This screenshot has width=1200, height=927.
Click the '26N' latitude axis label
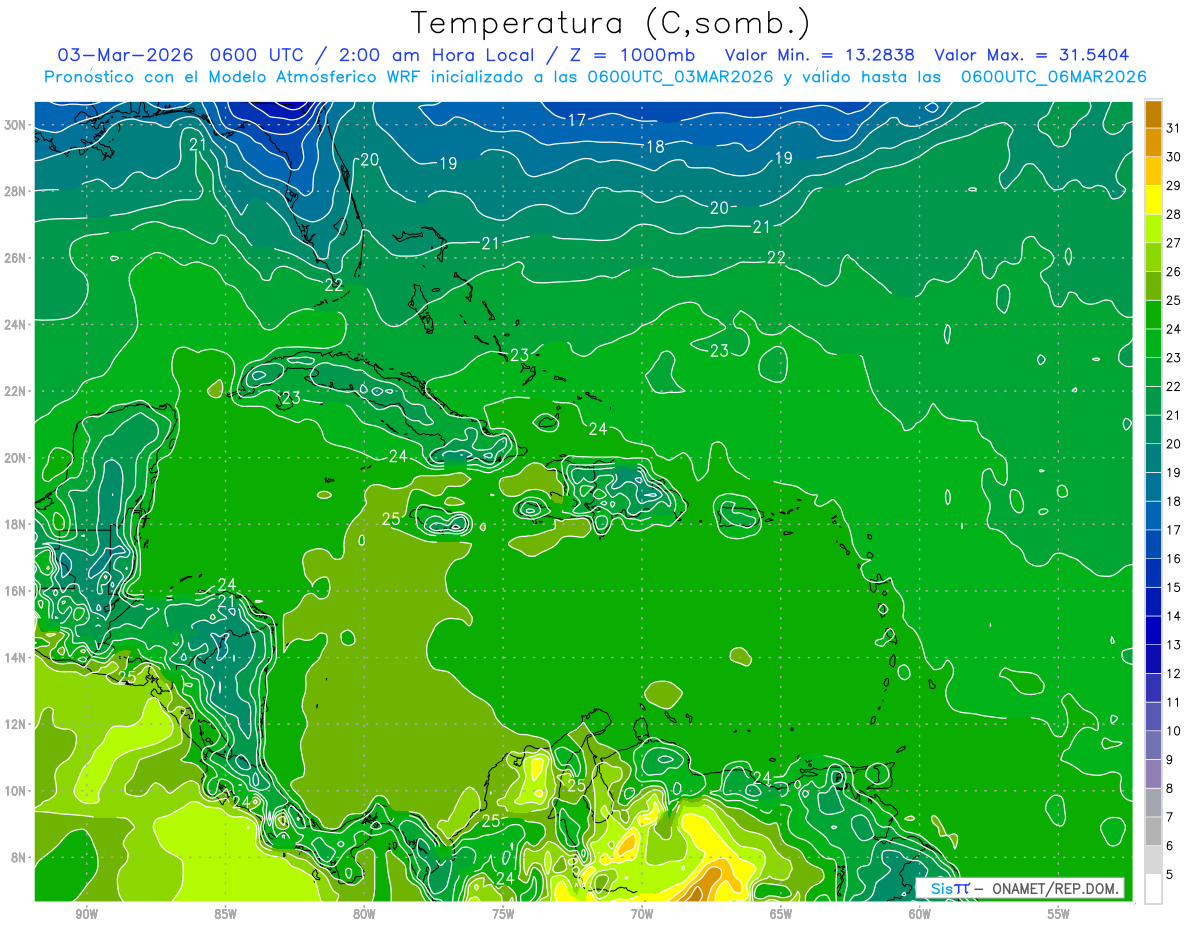(14, 258)
